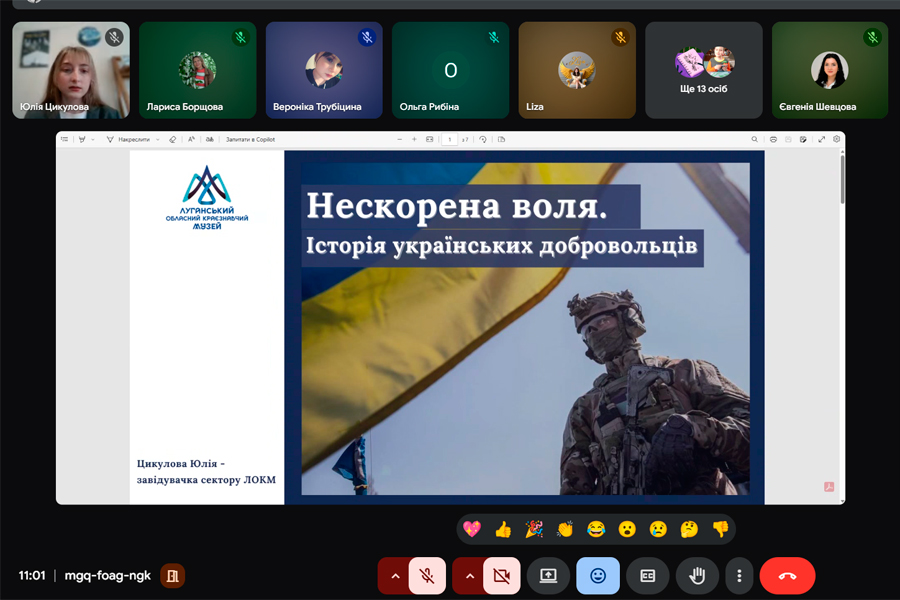Open the Накреслити draw tool dropdown

point(158,140)
